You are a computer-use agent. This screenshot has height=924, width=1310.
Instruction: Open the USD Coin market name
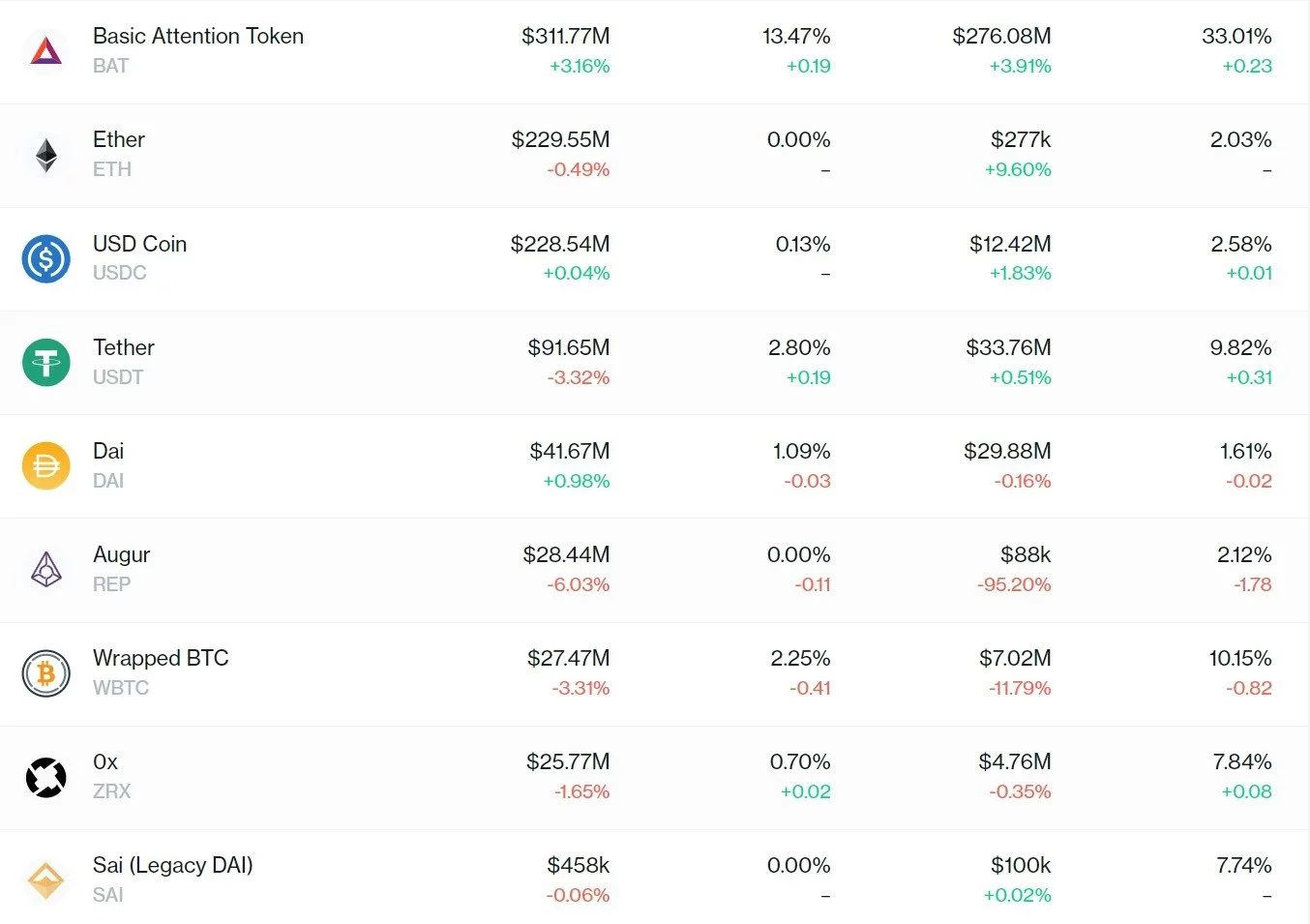click(x=140, y=244)
